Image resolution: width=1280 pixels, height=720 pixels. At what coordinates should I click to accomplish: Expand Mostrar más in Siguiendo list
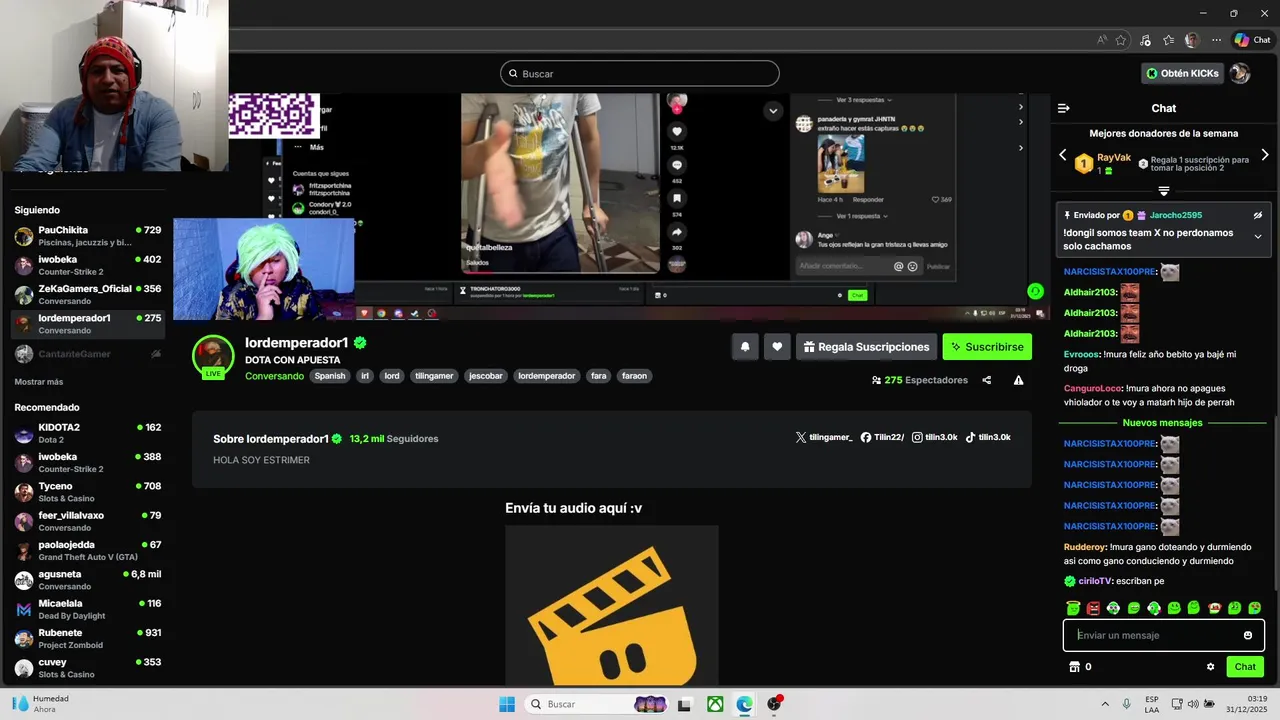click(x=39, y=382)
